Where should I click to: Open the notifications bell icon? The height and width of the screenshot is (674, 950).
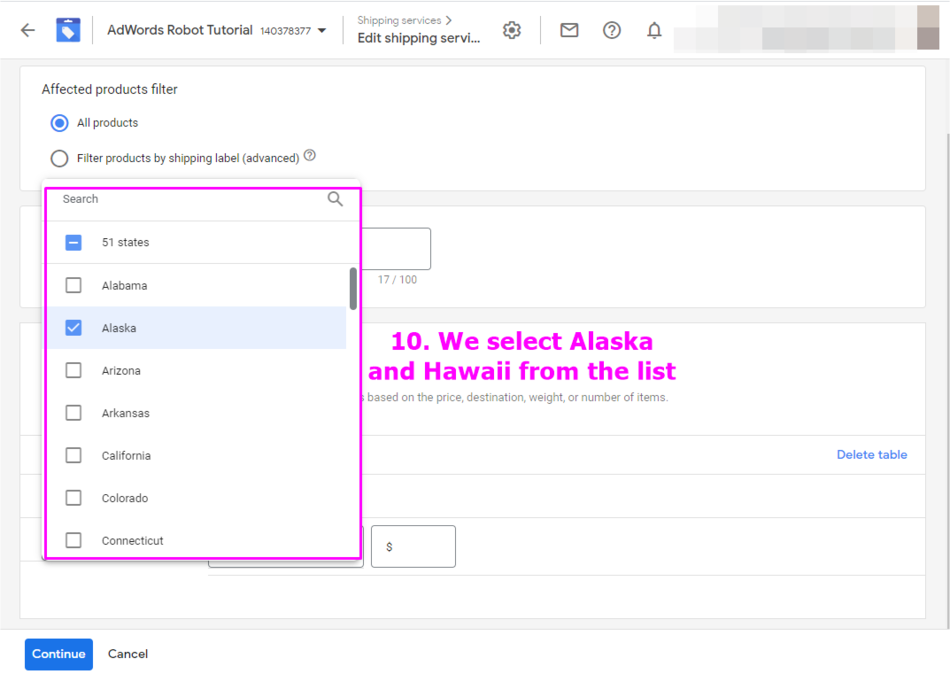point(654,30)
